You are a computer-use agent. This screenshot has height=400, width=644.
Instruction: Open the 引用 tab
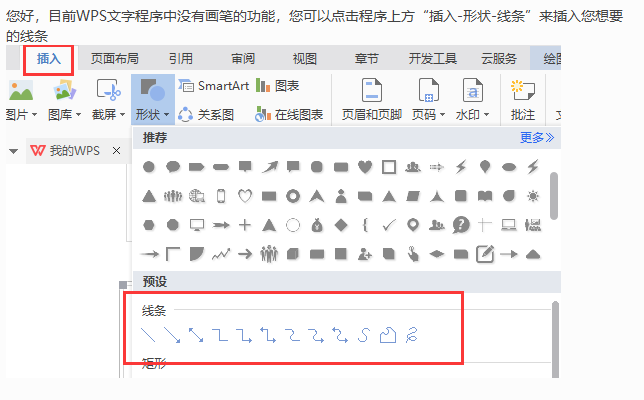(181, 59)
